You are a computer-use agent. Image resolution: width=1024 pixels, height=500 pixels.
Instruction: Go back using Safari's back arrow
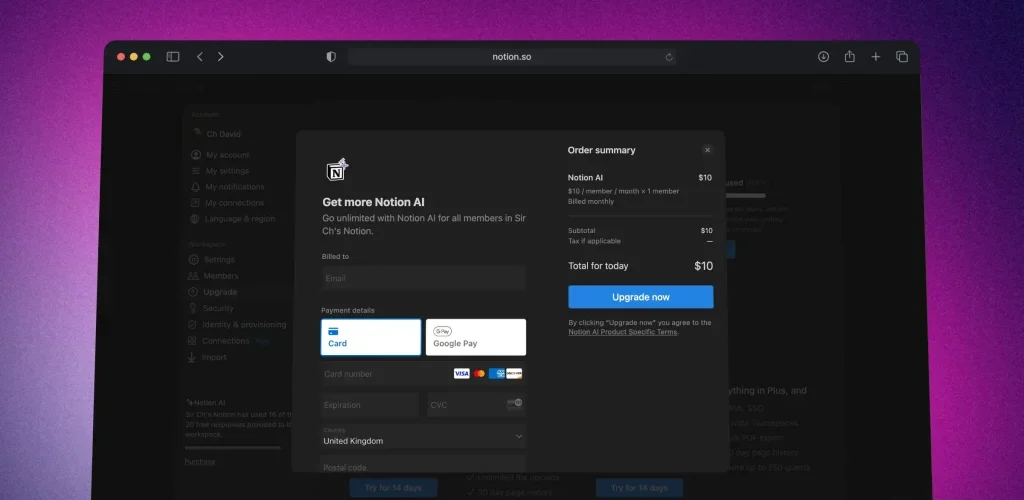tap(200, 57)
